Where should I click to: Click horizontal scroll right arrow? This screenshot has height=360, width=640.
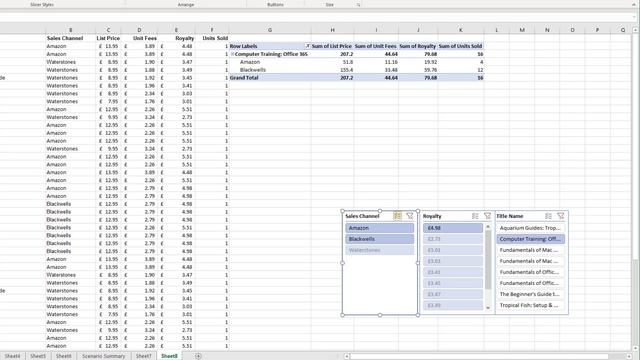coord(630,356)
